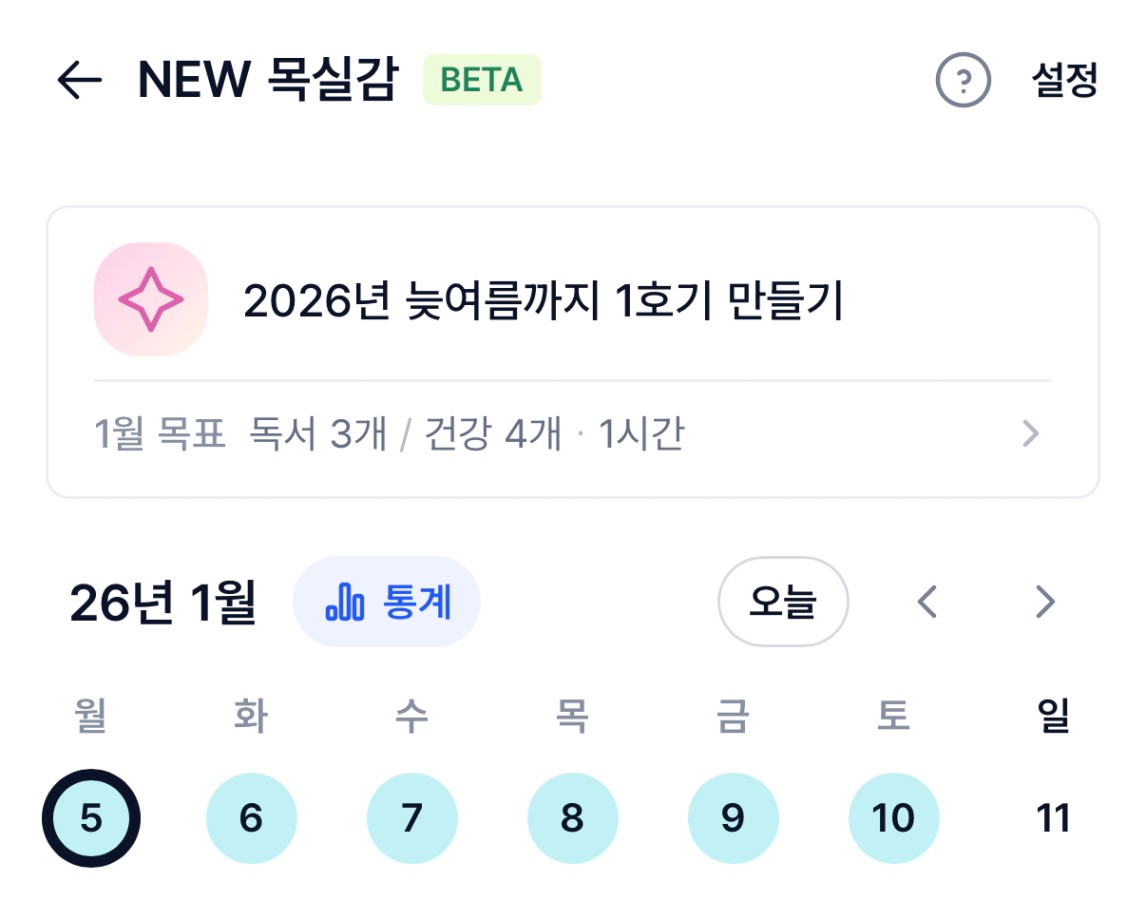
Task: Open goal '2026년 늦여름까지 1호기 만들기'
Action: click(x=544, y=301)
